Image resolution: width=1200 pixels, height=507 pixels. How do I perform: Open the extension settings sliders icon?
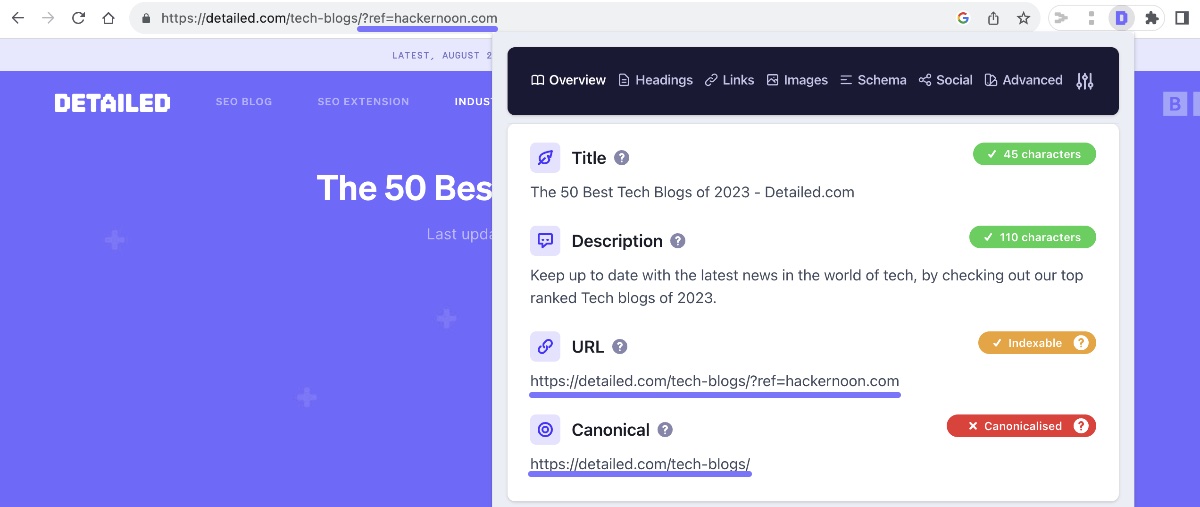point(1085,81)
